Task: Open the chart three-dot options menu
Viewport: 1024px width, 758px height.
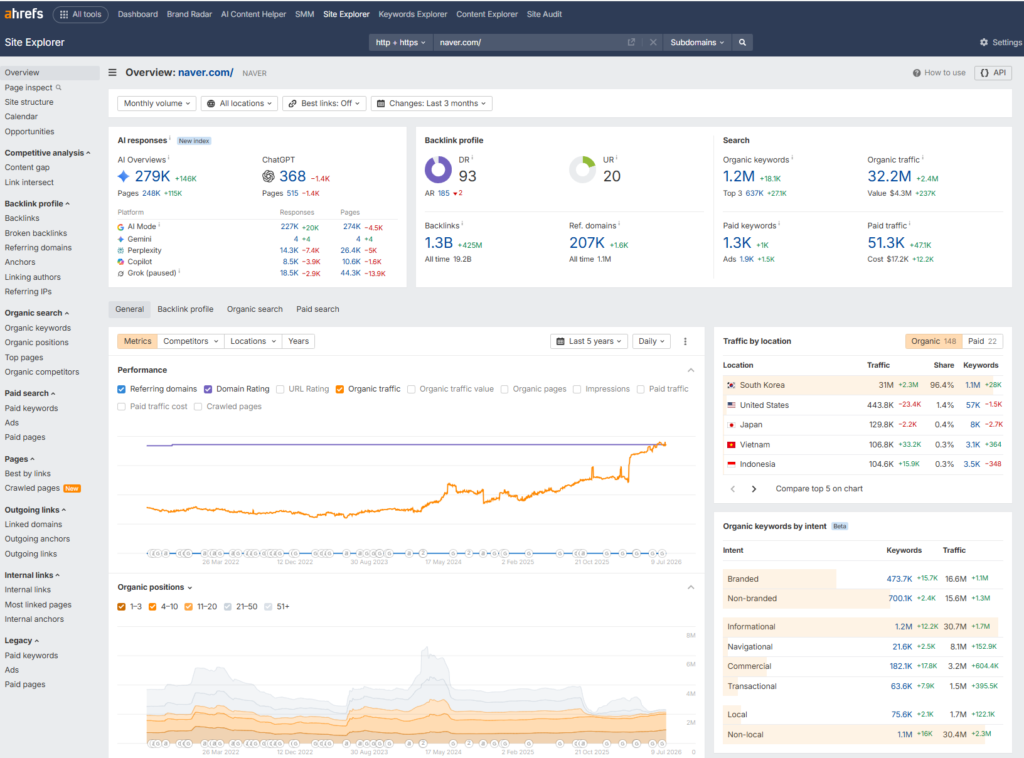Action: click(x=685, y=341)
